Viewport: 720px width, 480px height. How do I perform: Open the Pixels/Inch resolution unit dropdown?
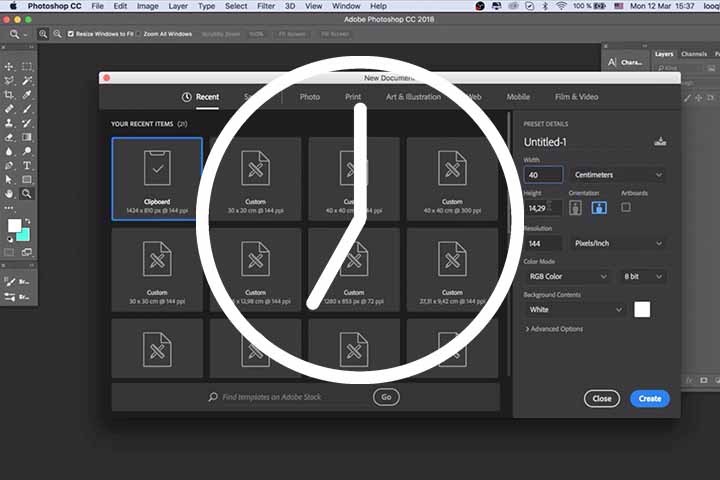click(618, 243)
